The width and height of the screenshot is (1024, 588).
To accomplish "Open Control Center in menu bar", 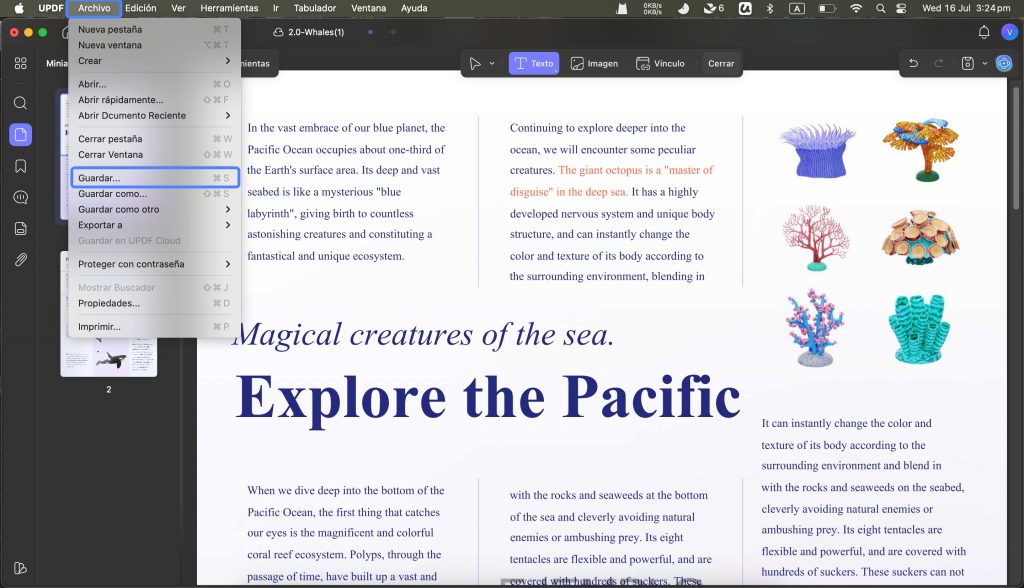I will (901, 8).
